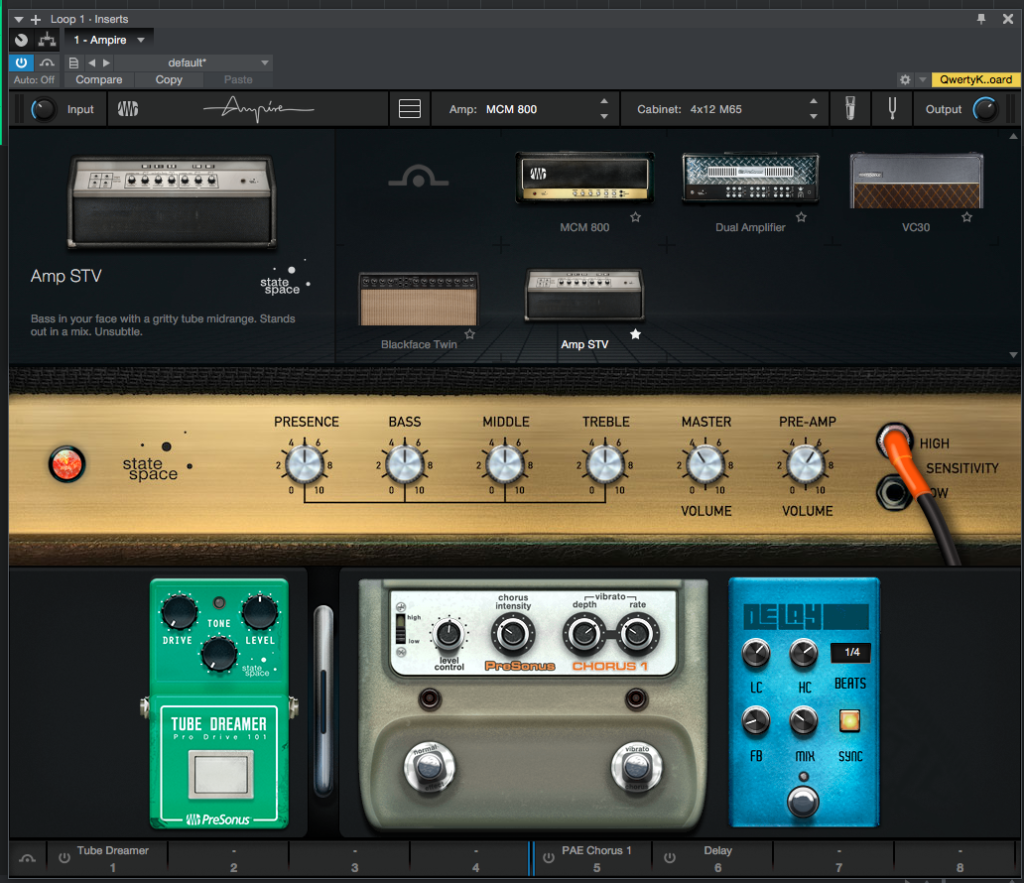Unfavorite the Amp STV star
The image size is (1024, 883).
pos(635,334)
